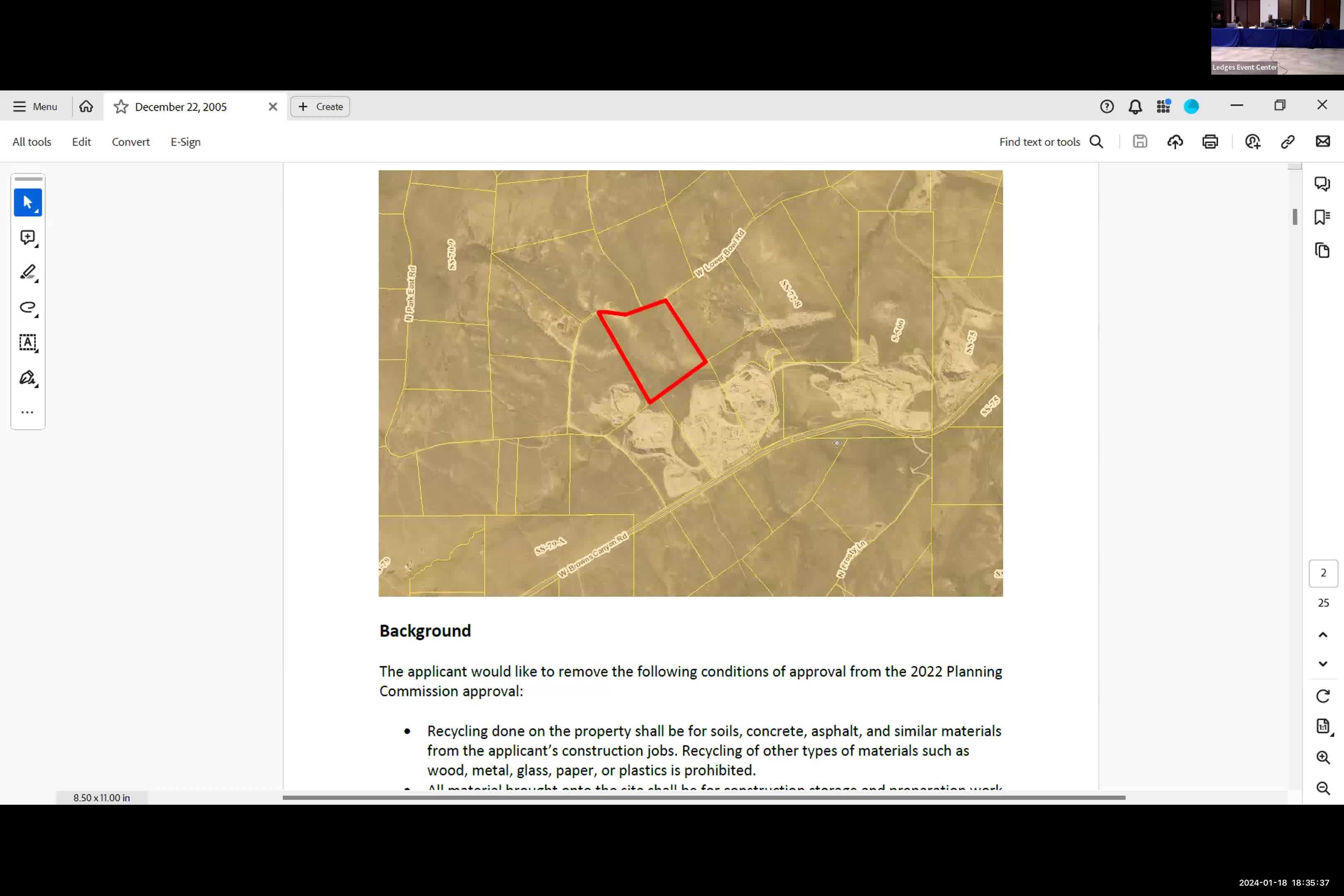
Task: Open All tools panel
Action: 32,142
